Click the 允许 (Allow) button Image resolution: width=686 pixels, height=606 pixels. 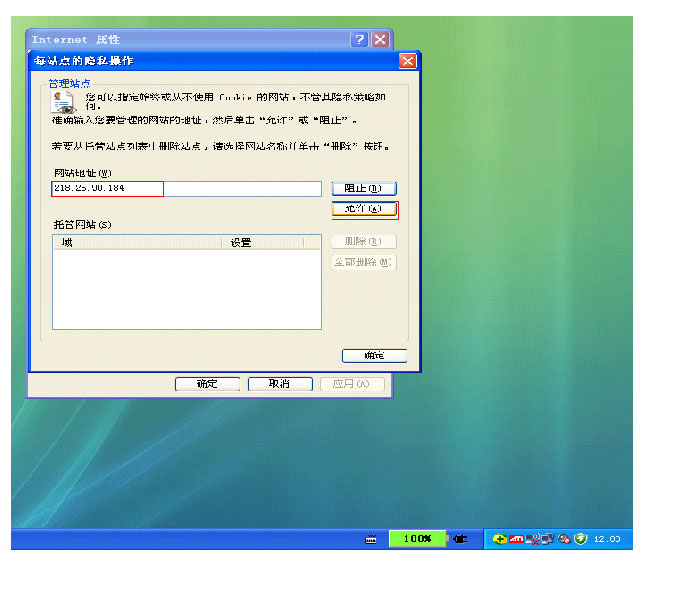pyautogui.click(x=364, y=210)
